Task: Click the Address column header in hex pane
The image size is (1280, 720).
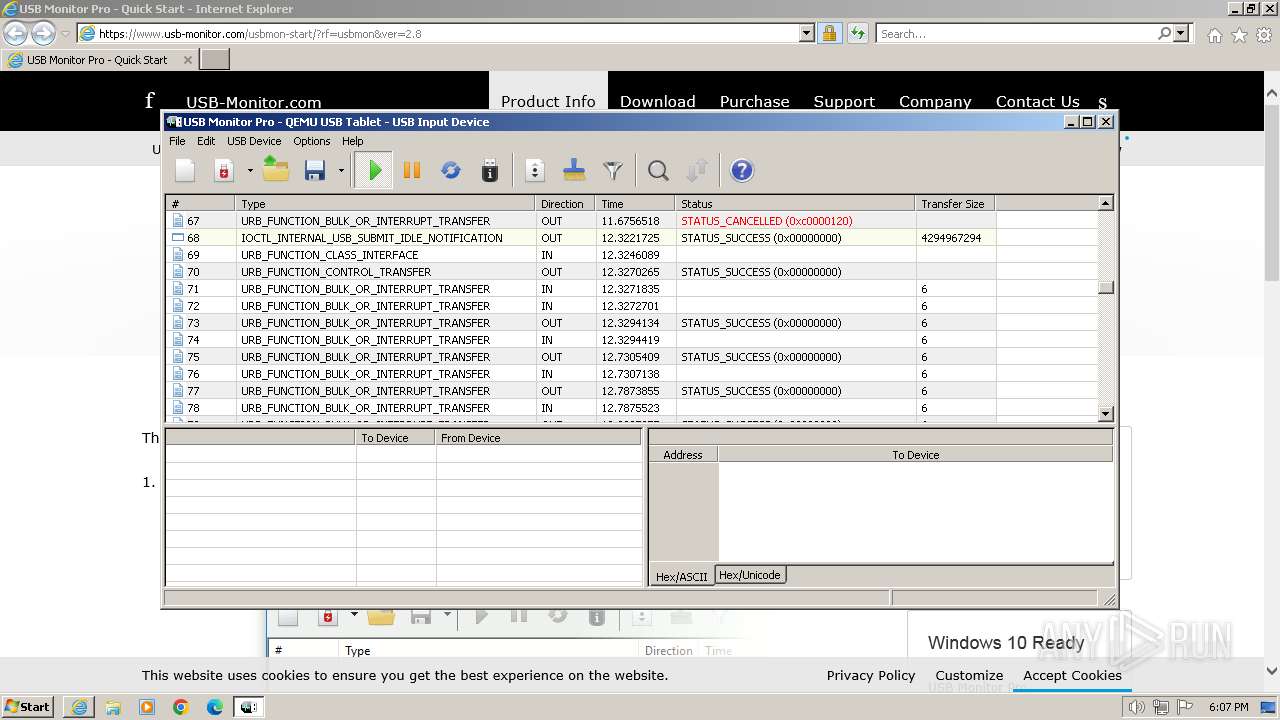Action: [683, 455]
